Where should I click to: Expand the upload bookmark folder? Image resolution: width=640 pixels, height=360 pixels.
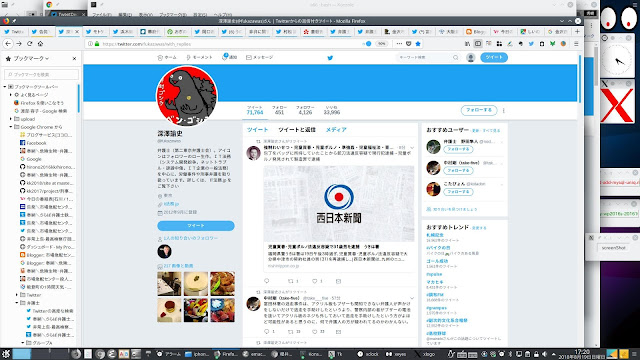(x=11, y=119)
